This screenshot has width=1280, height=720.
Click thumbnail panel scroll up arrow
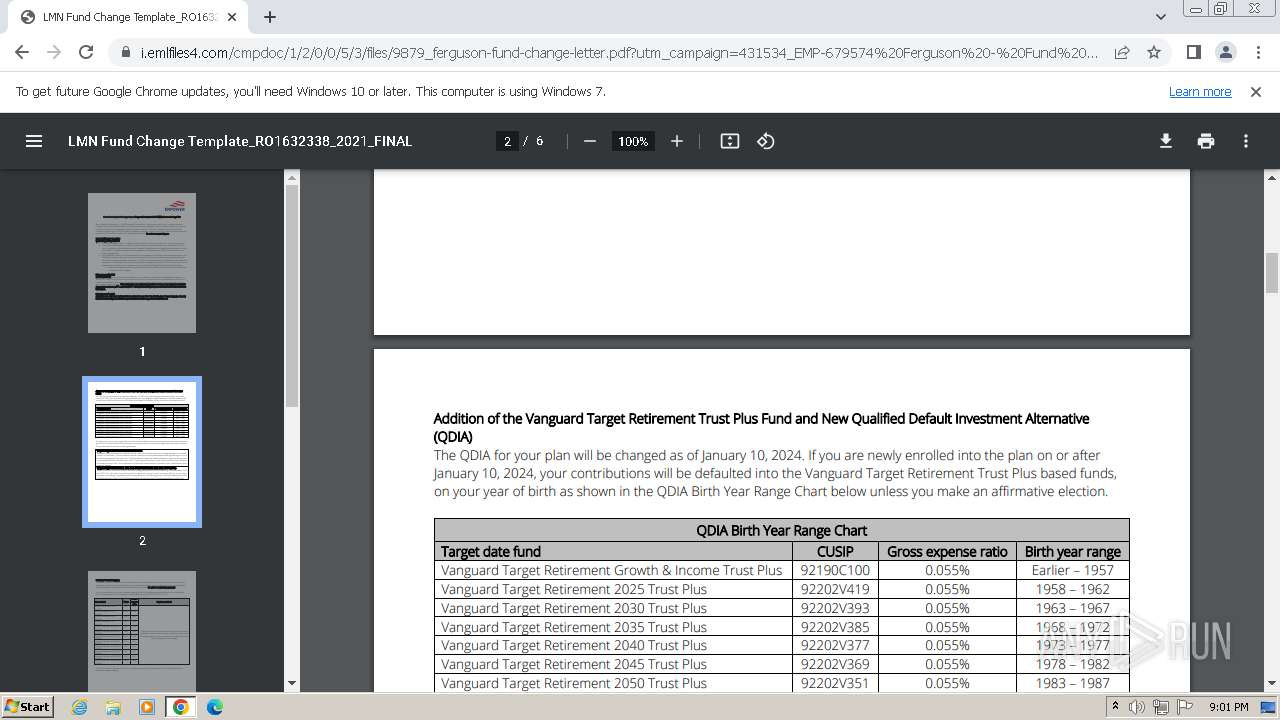click(x=292, y=178)
